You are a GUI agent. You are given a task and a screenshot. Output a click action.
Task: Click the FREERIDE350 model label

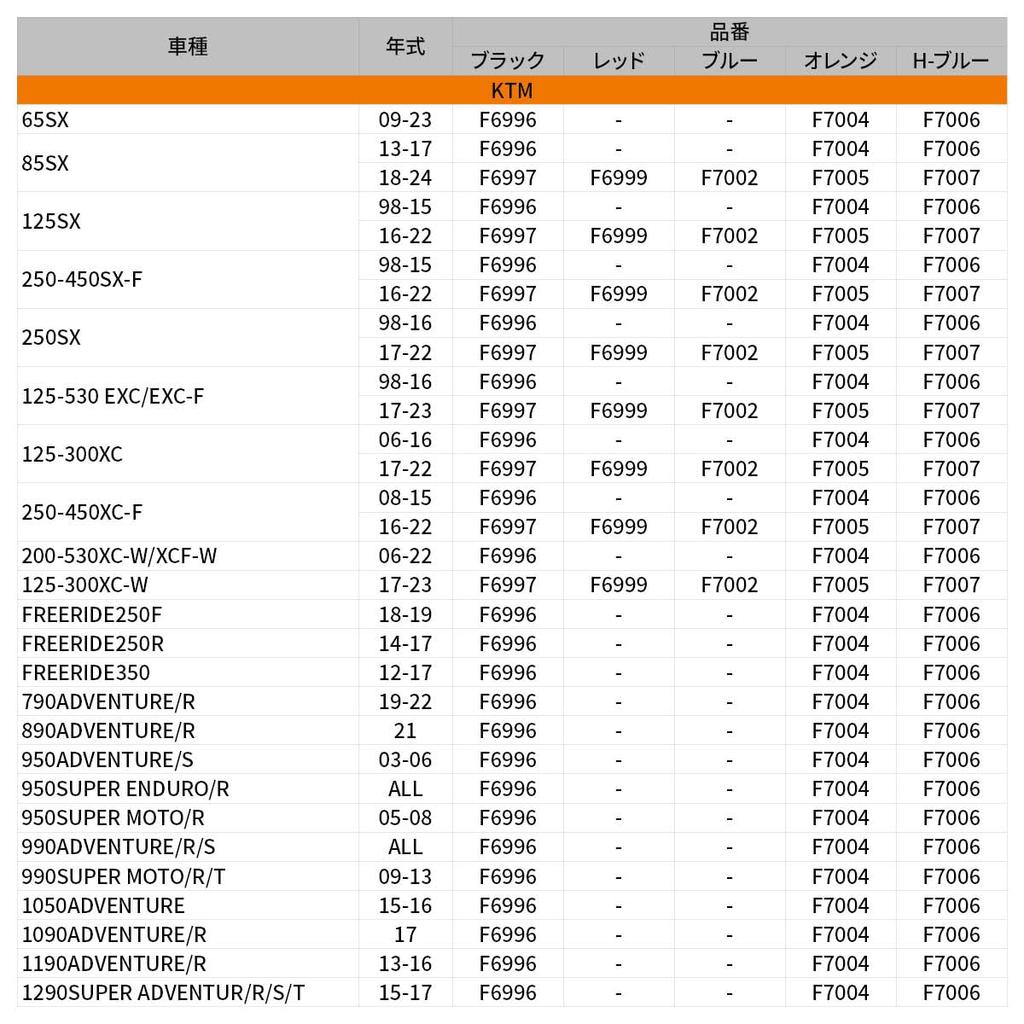click(86, 672)
